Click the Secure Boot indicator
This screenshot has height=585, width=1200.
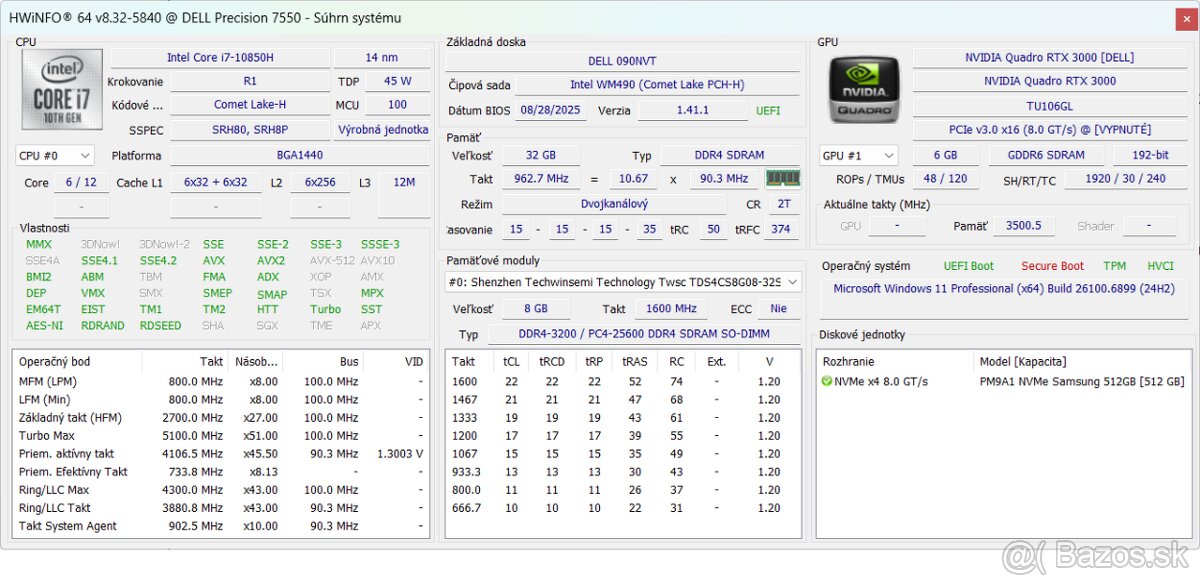1052,266
